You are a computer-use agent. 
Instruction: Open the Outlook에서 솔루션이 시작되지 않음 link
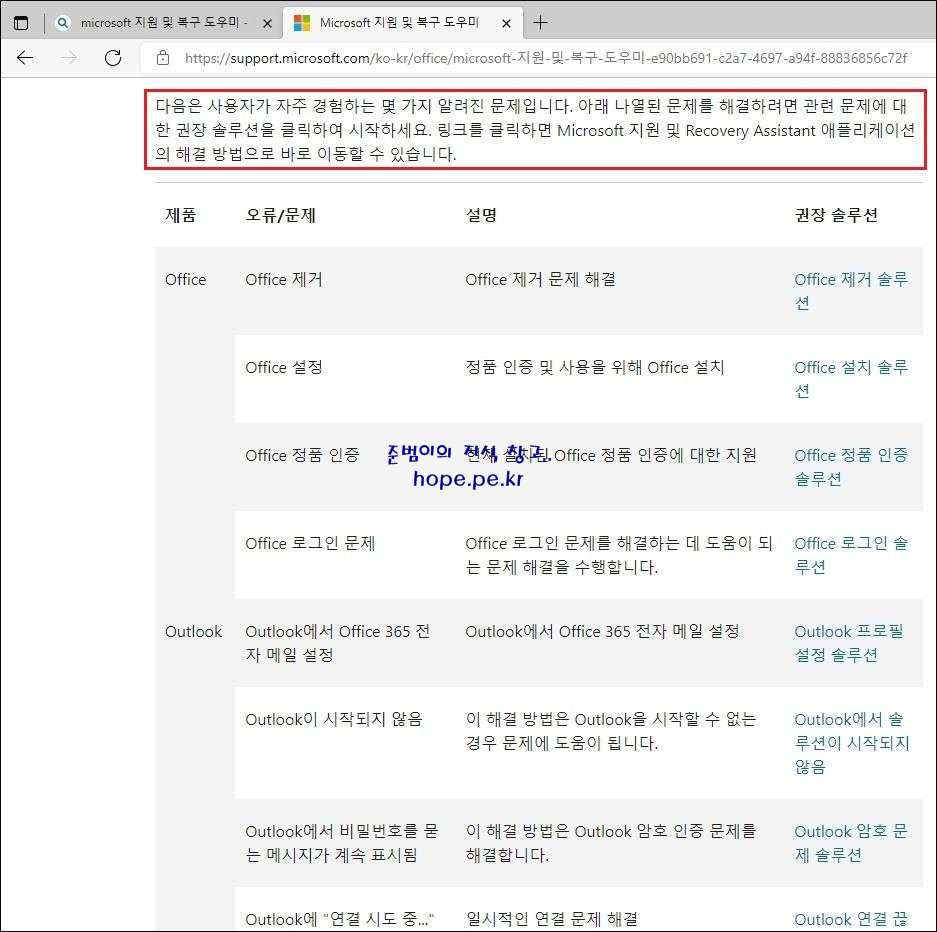(852, 743)
